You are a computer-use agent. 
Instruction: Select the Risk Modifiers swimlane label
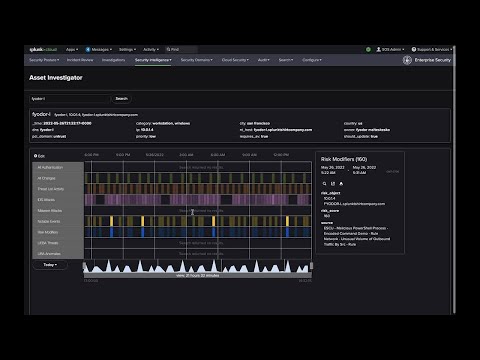point(58,232)
